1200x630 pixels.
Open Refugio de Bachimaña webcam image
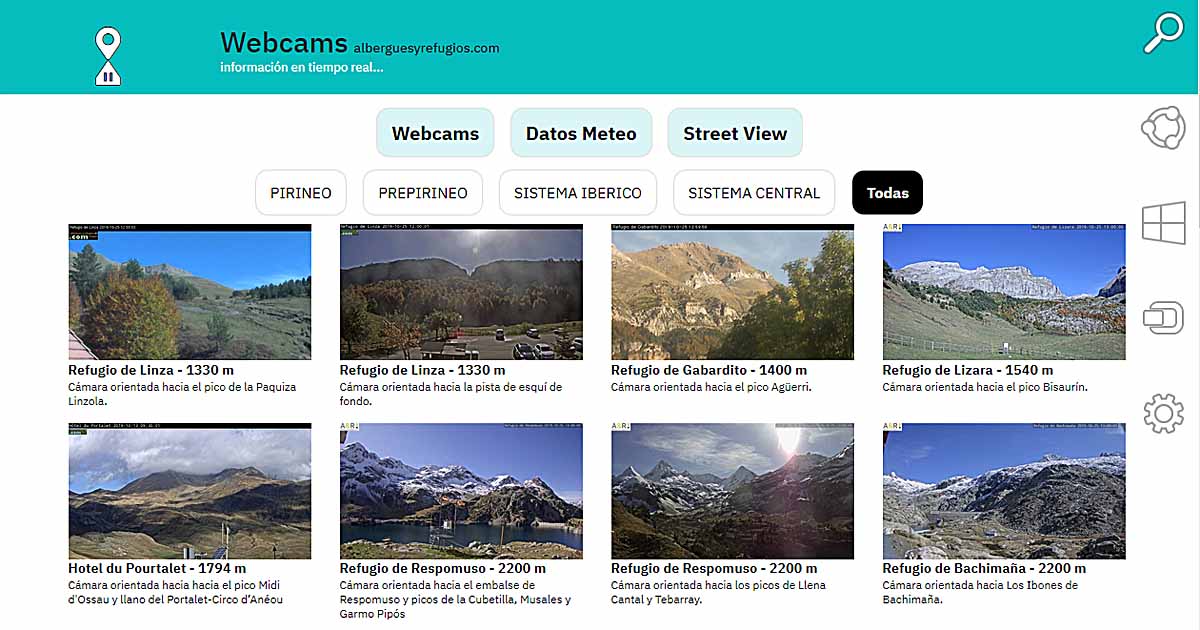pyautogui.click(x=1004, y=491)
